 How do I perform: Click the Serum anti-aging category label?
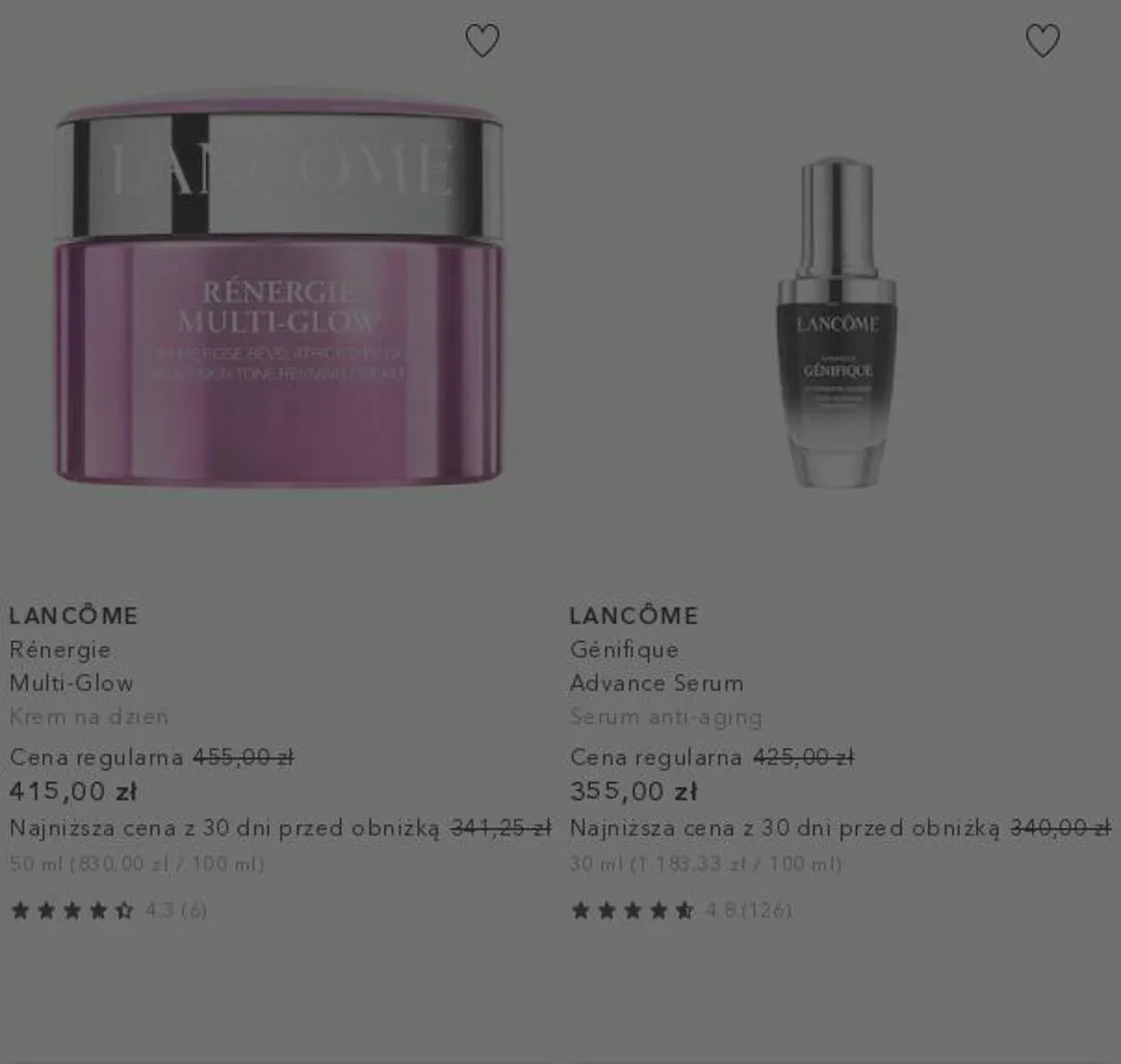coord(666,717)
